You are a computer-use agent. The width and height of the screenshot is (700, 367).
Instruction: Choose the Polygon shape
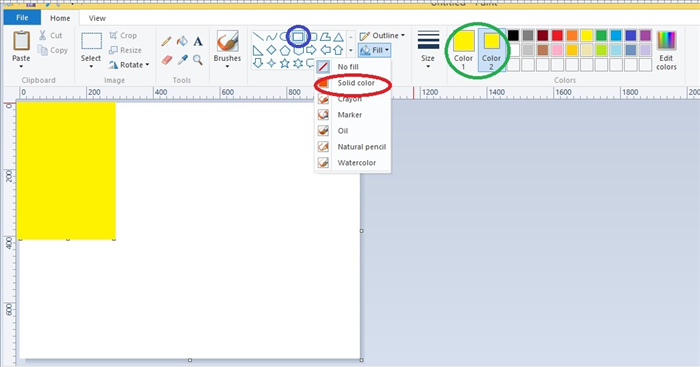coord(325,37)
